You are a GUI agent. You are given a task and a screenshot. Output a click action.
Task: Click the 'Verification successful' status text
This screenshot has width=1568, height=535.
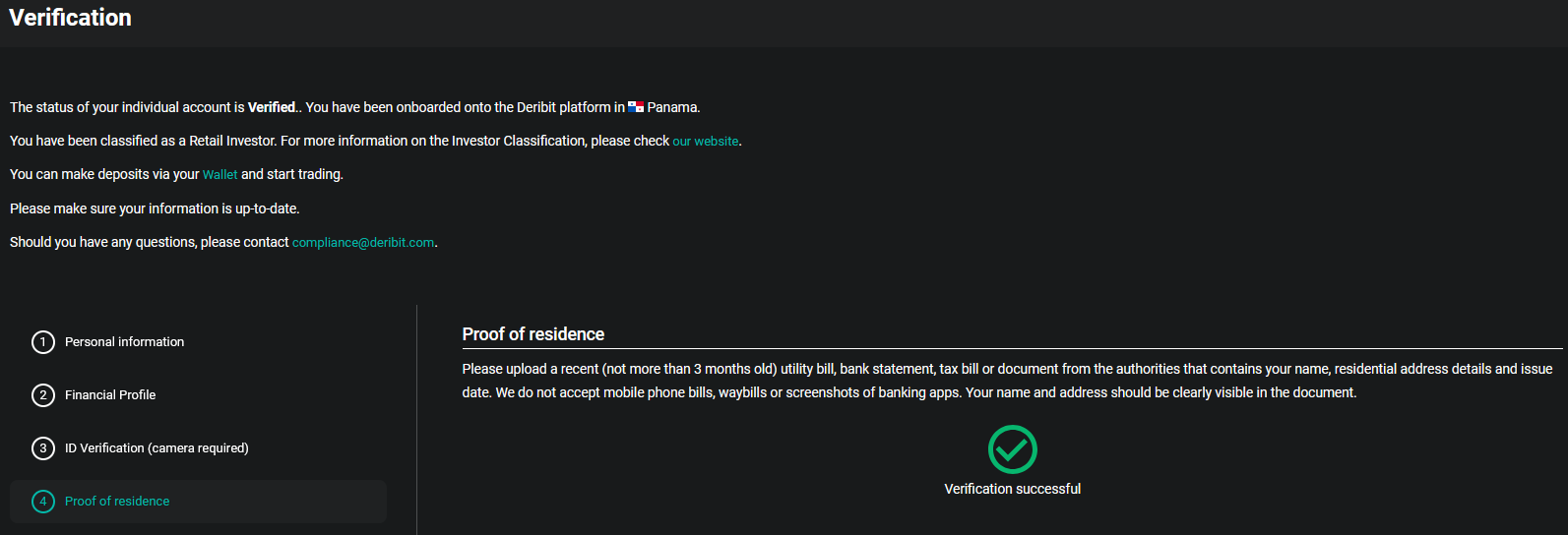coord(1012,489)
